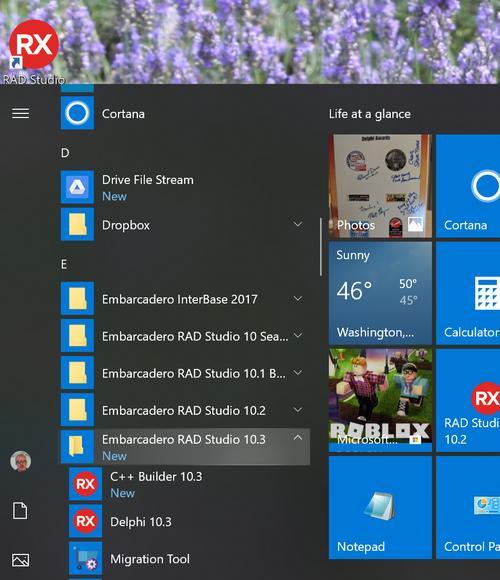This screenshot has width=500, height=580.
Task: Open Documents from the Start sidebar
Action: tap(20, 511)
